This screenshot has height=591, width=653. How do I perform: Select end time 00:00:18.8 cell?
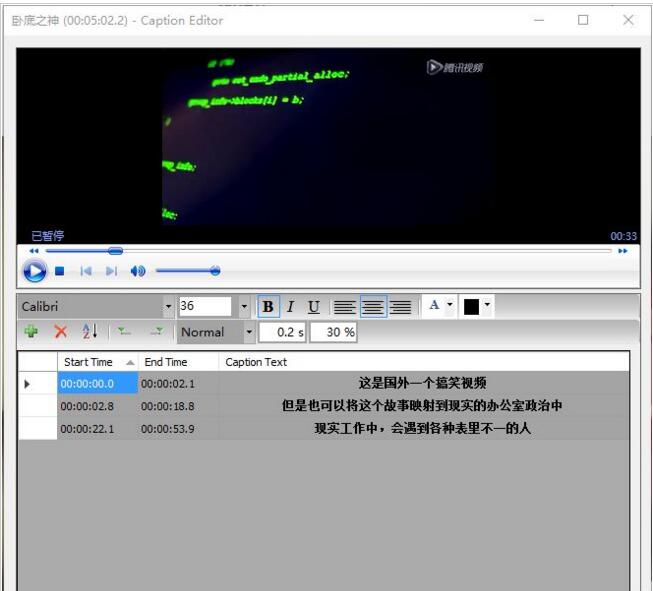click(x=178, y=406)
